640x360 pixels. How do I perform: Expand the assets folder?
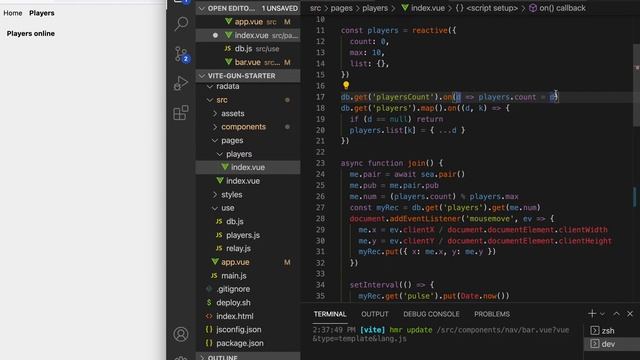pyautogui.click(x=248, y=113)
